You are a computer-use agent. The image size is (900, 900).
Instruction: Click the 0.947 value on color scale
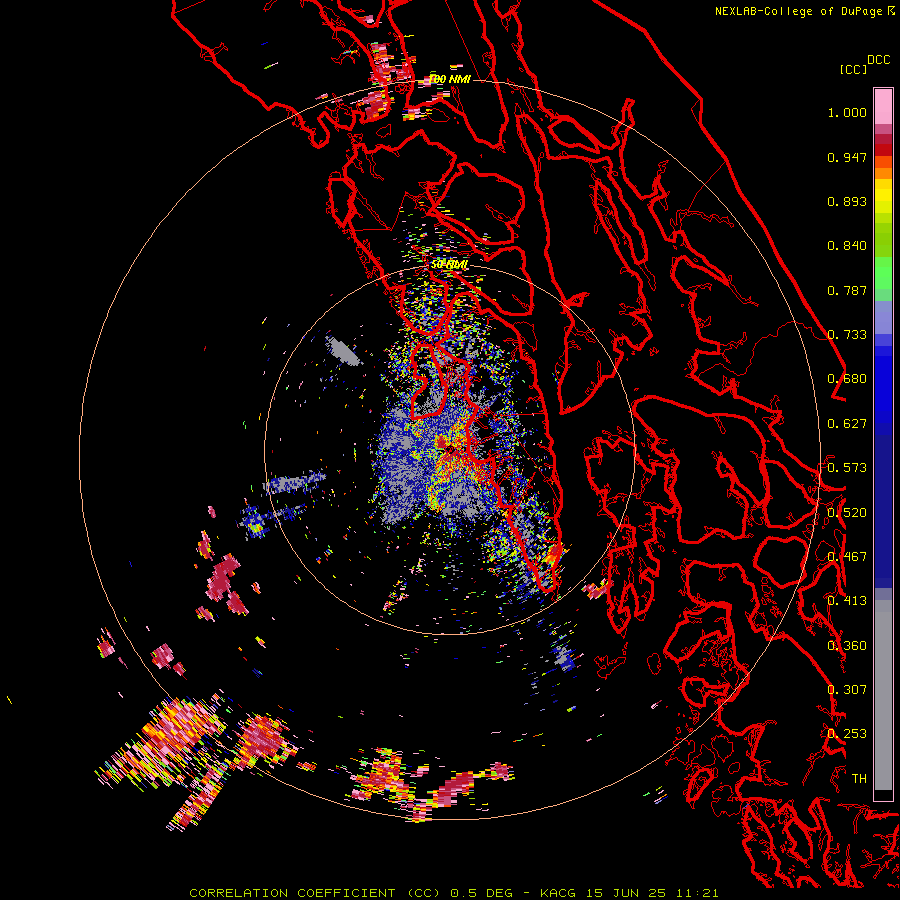(847, 157)
